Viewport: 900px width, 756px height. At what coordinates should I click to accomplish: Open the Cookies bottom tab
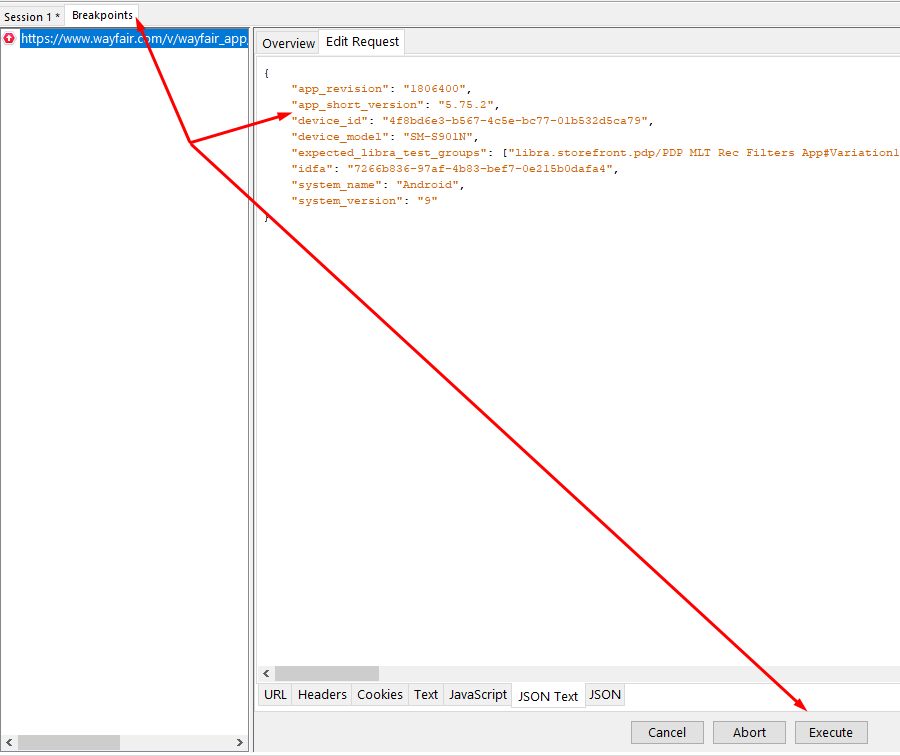click(x=379, y=695)
